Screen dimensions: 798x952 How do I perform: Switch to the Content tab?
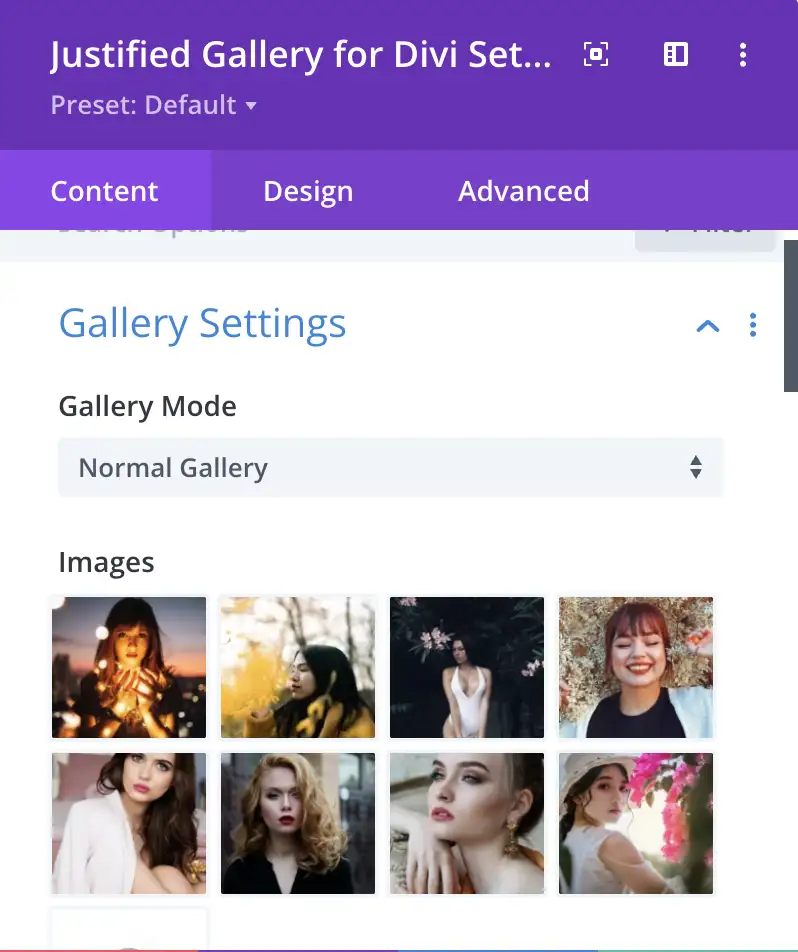point(105,191)
